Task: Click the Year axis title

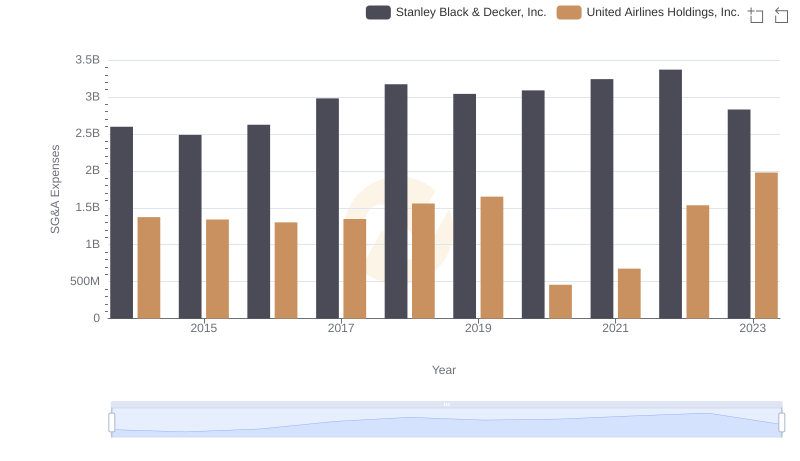Action: click(444, 370)
